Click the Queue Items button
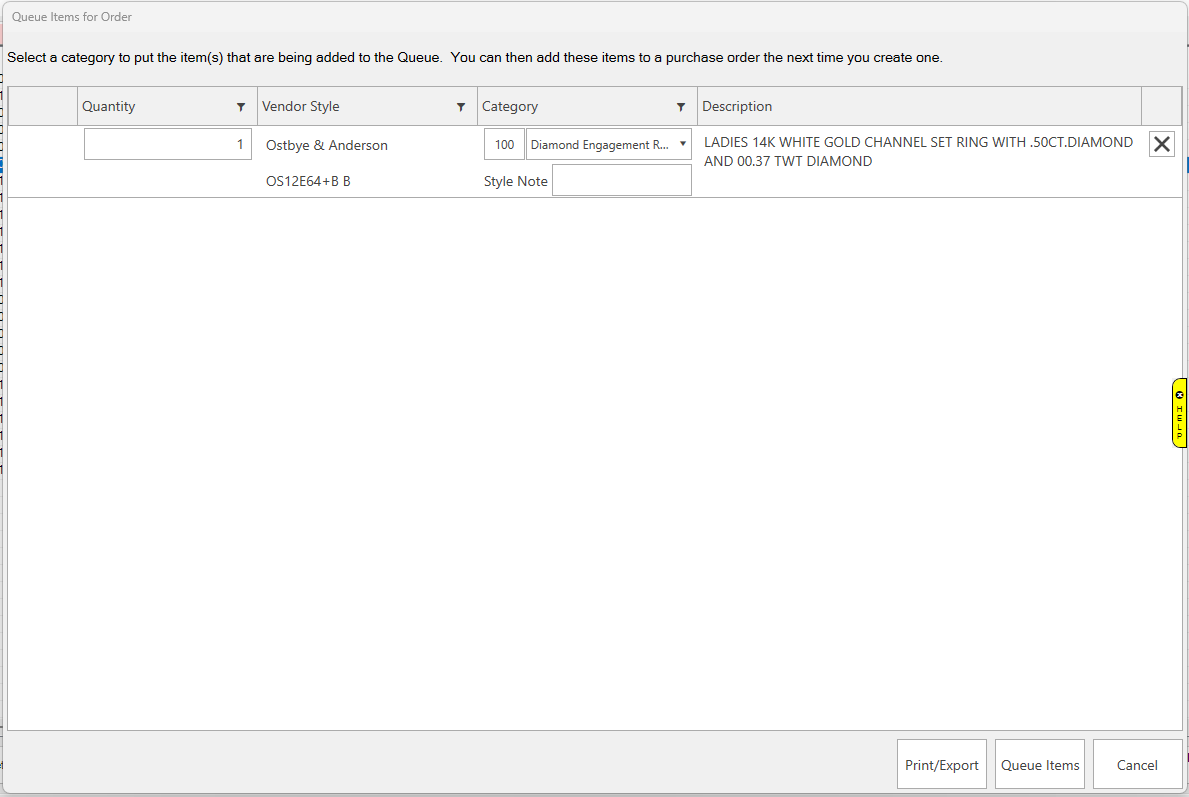The width and height of the screenshot is (1189, 797). 1040,765
